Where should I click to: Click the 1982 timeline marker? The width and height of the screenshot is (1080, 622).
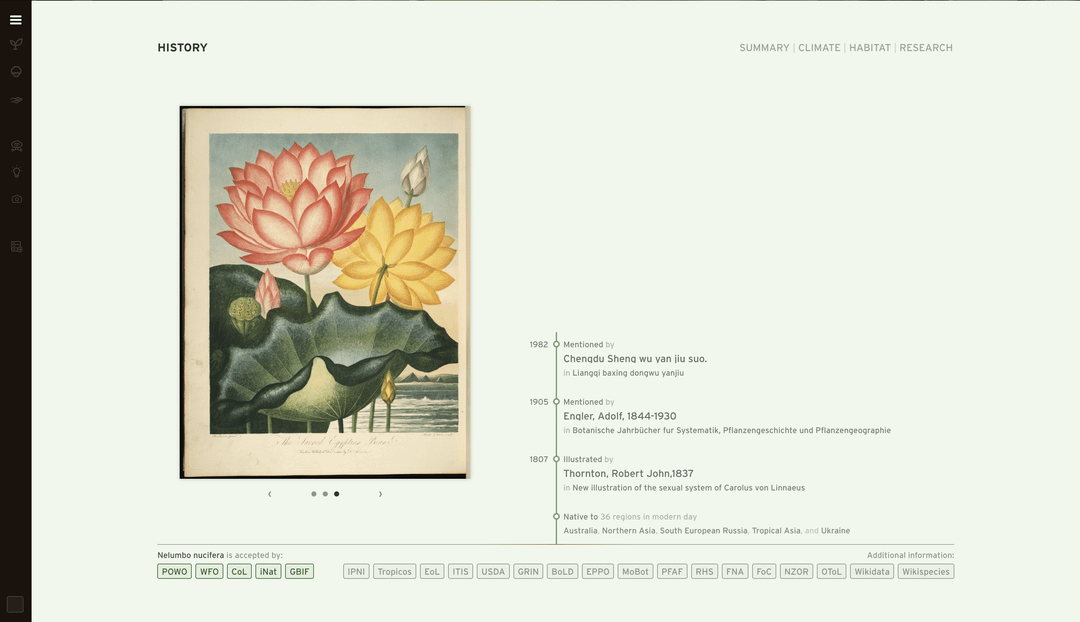coord(556,344)
